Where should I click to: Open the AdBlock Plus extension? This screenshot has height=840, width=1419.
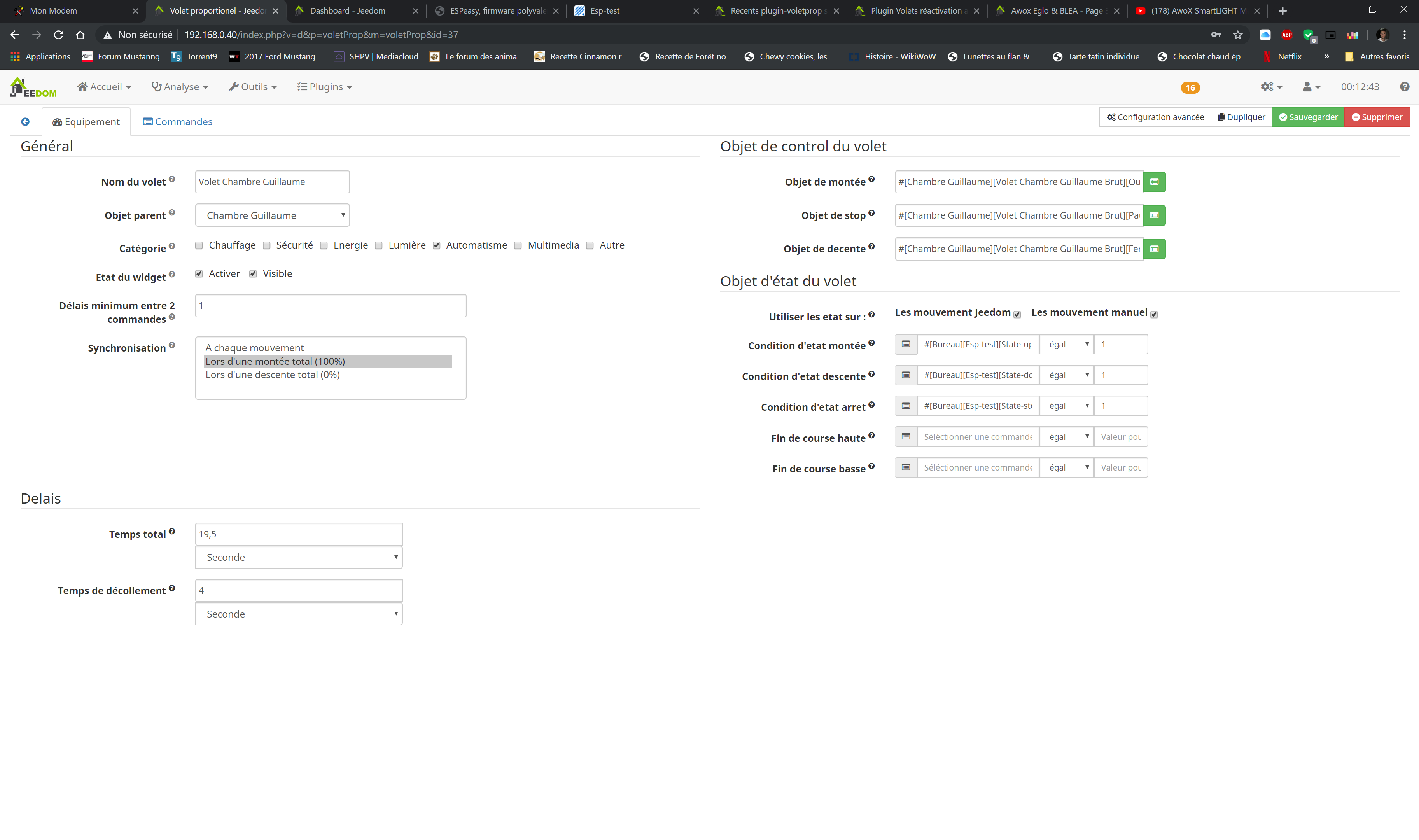[x=1286, y=35]
